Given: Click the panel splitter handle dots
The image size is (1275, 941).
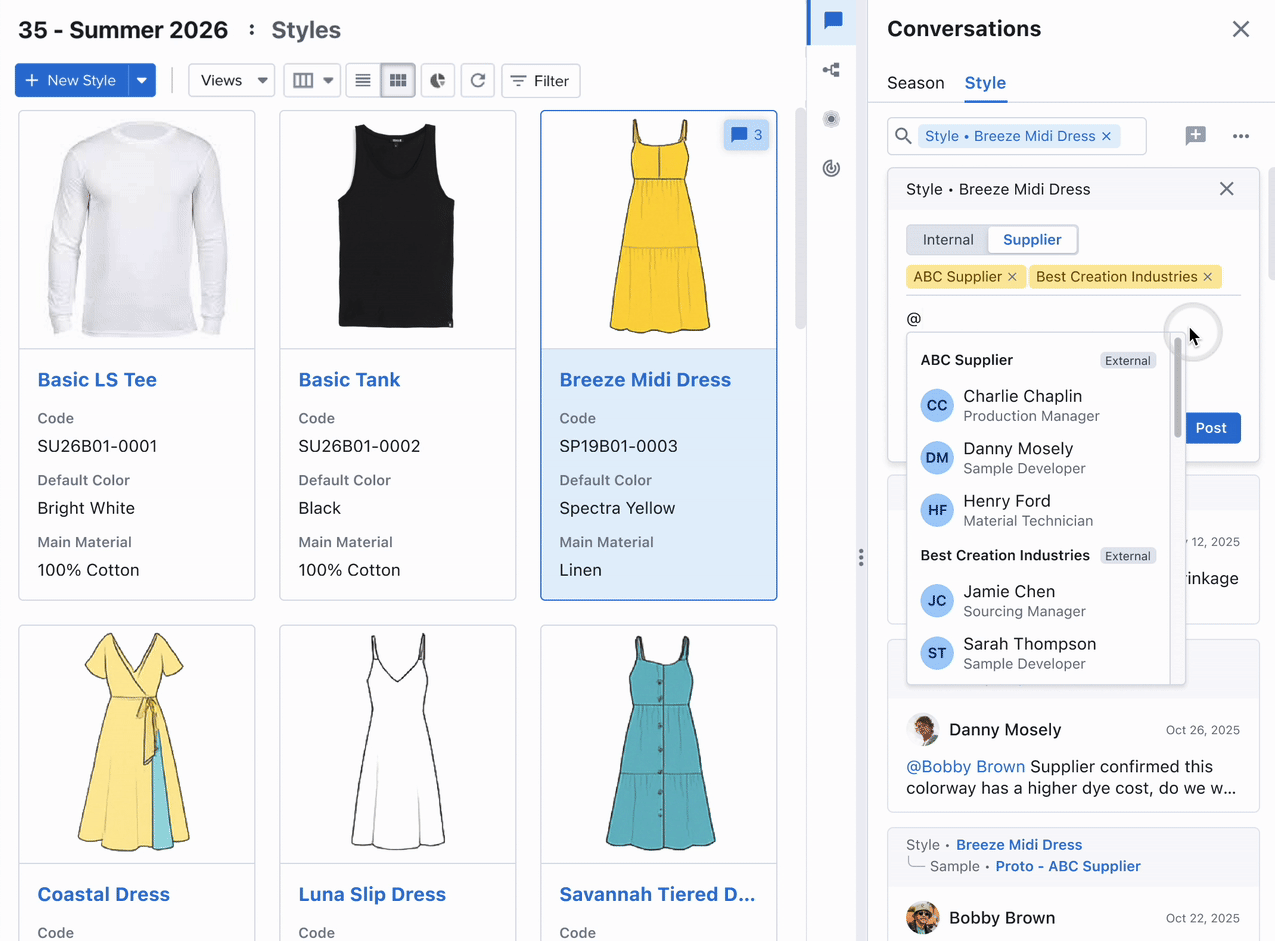Looking at the screenshot, I should click(861, 558).
